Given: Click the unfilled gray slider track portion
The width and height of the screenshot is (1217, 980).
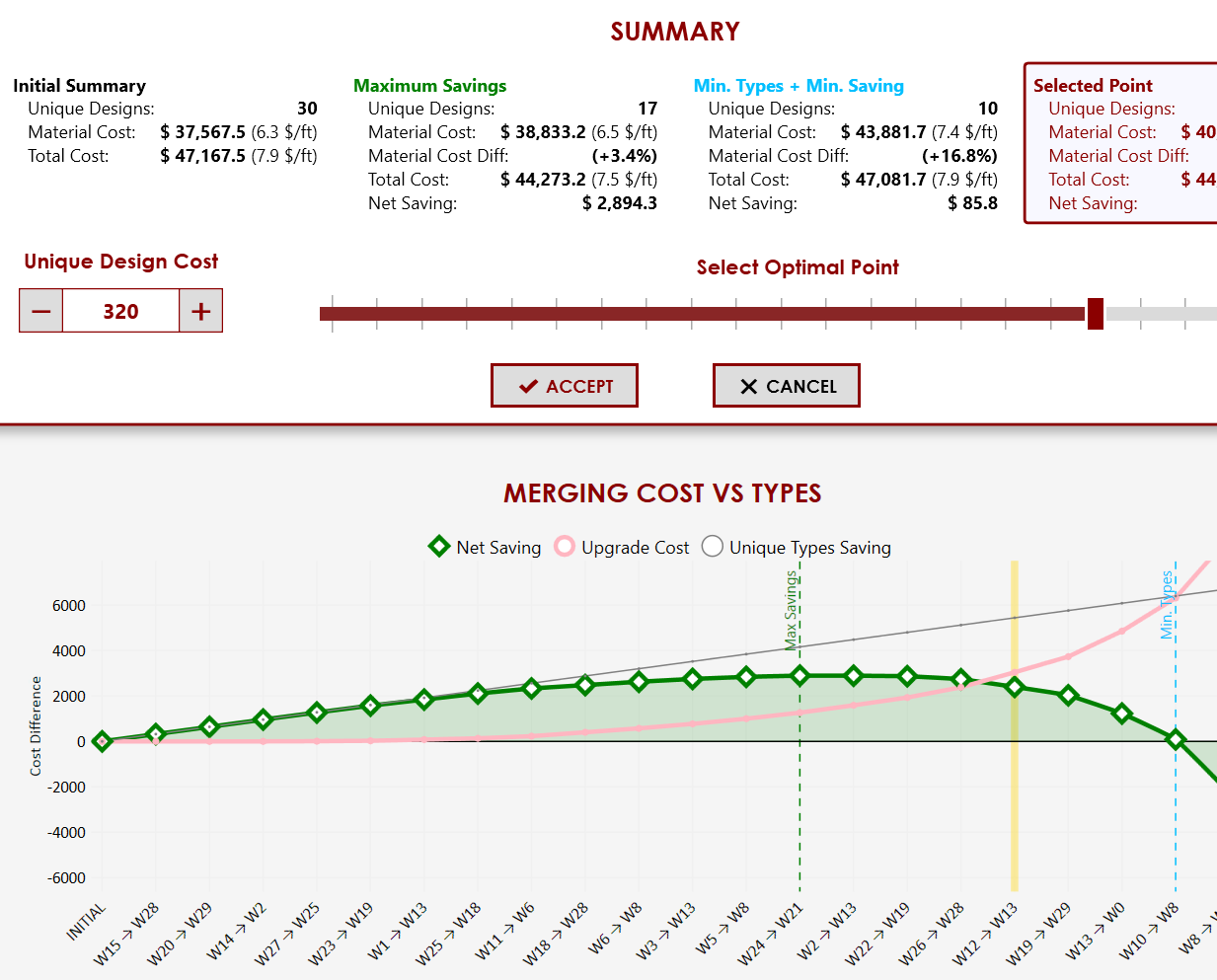Looking at the screenshot, I should 1161,314.
